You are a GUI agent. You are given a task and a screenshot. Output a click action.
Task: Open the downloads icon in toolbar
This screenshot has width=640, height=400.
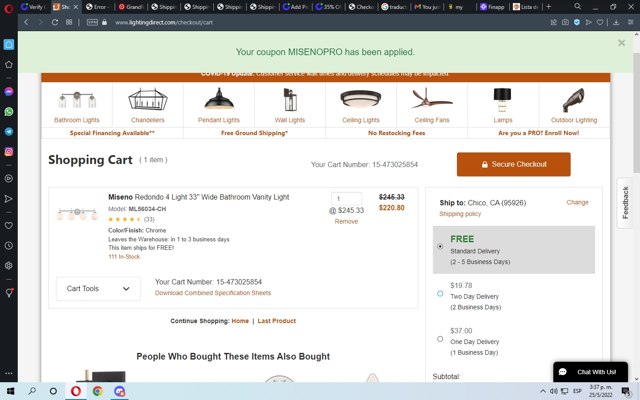coord(616,22)
